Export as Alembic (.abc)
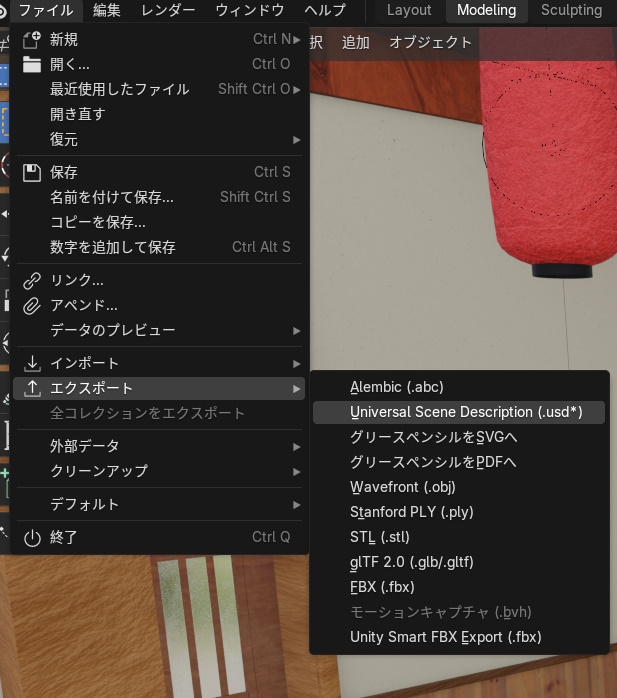This screenshot has height=698, width=617. (x=459, y=387)
